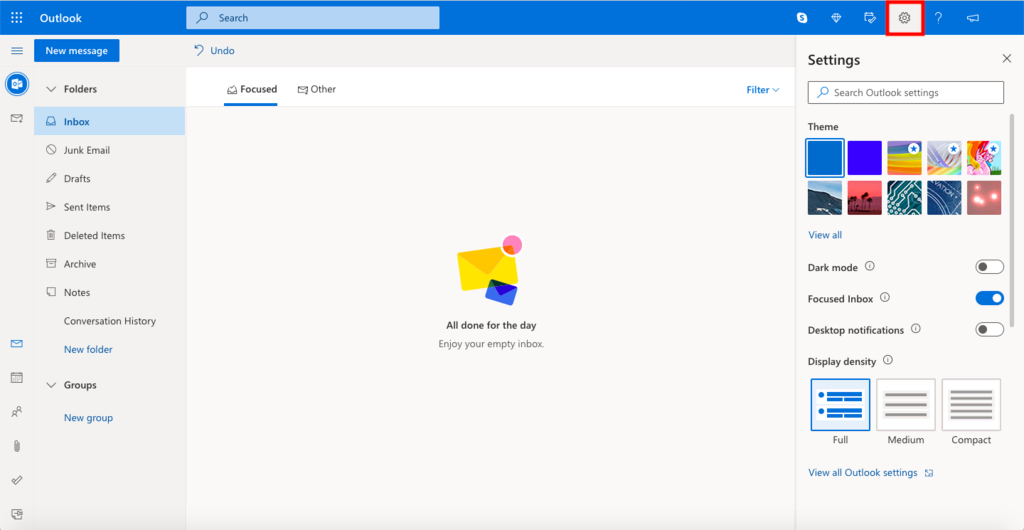Select the pink bokeh lights theme
The height and width of the screenshot is (530, 1024).
pyautogui.click(x=984, y=198)
